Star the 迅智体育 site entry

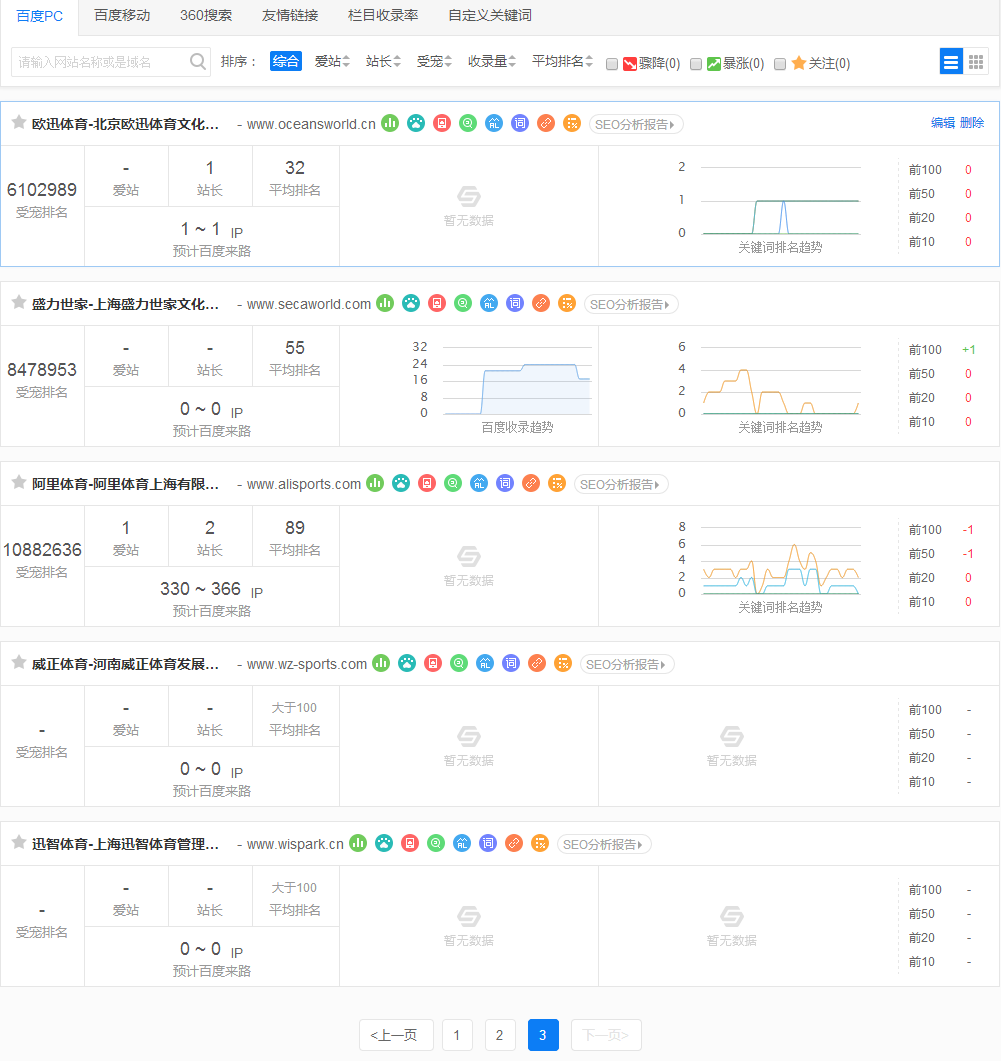19,842
